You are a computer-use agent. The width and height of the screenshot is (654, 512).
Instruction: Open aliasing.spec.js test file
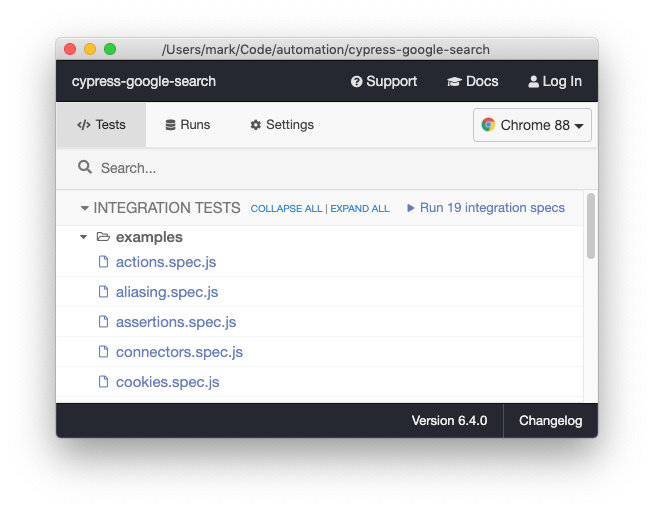(167, 292)
